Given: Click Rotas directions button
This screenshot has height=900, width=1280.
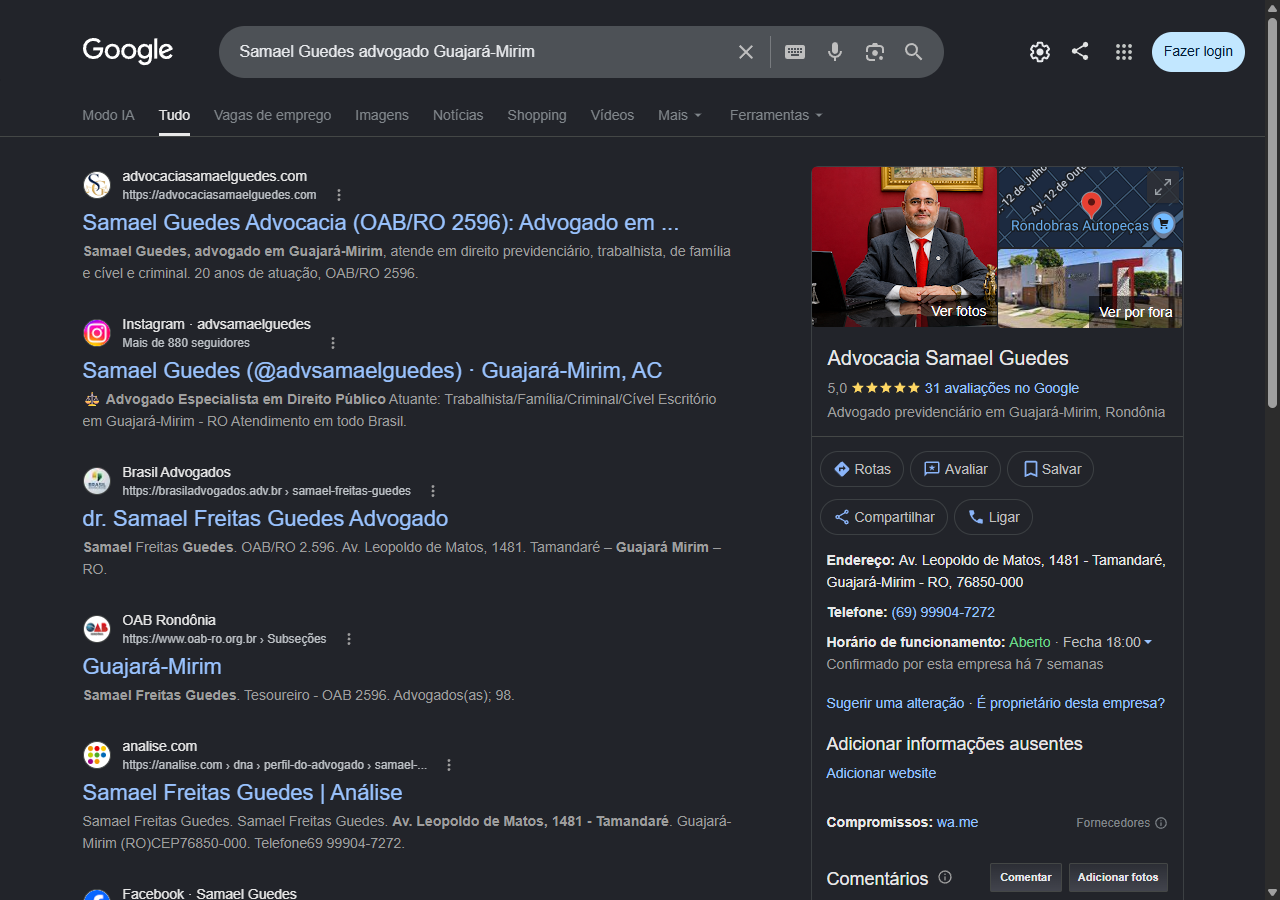Looking at the screenshot, I should point(862,469).
